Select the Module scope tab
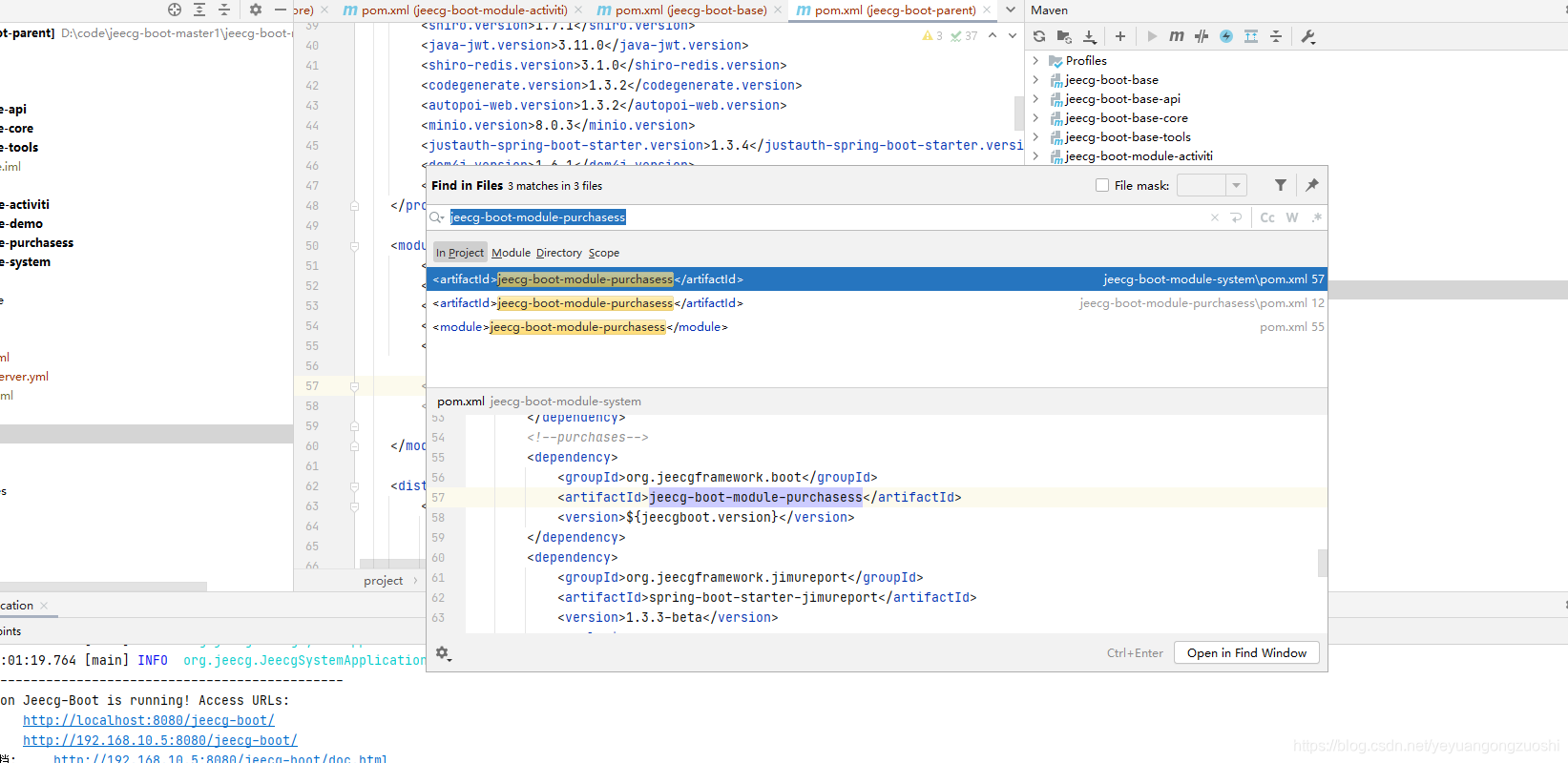1568x763 pixels. tap(511, 253)
